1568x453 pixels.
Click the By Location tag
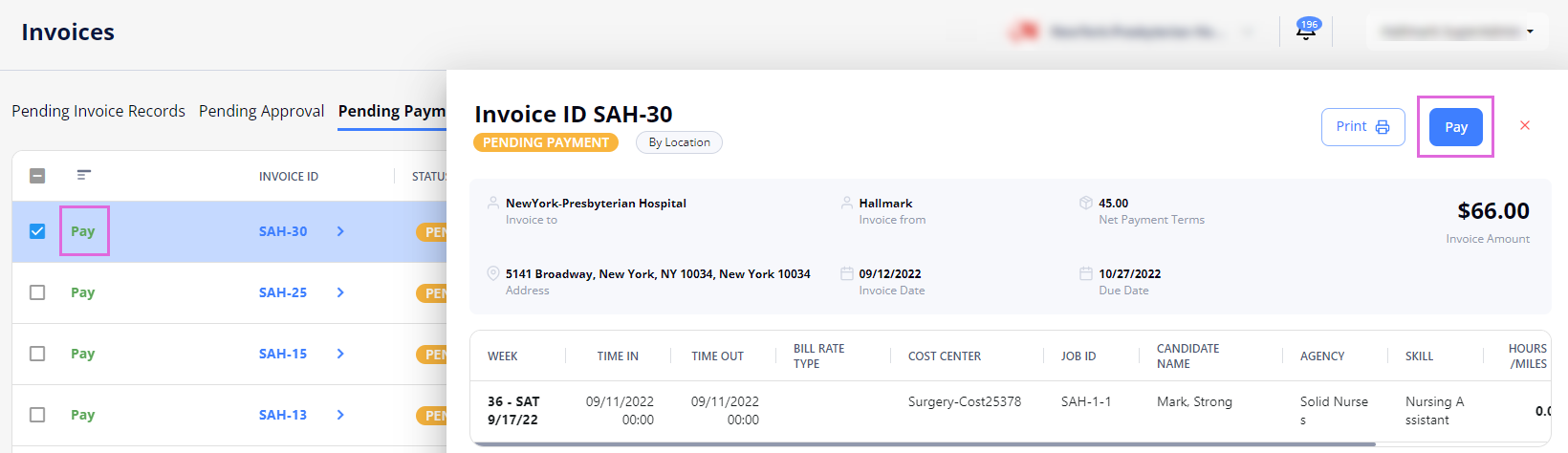coord(679,142)
